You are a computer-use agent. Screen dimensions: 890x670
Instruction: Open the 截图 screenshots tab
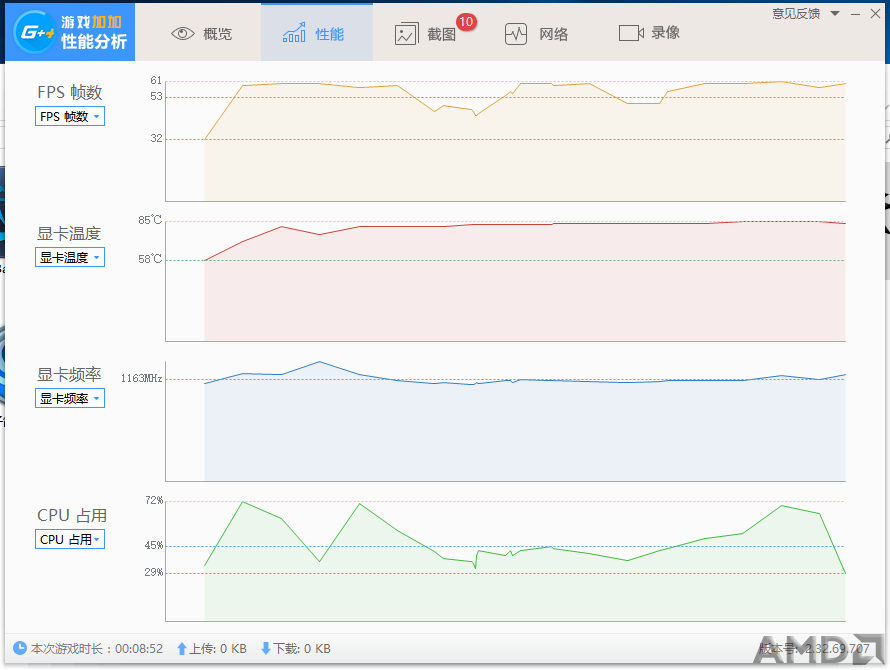(x=426, y=34)
